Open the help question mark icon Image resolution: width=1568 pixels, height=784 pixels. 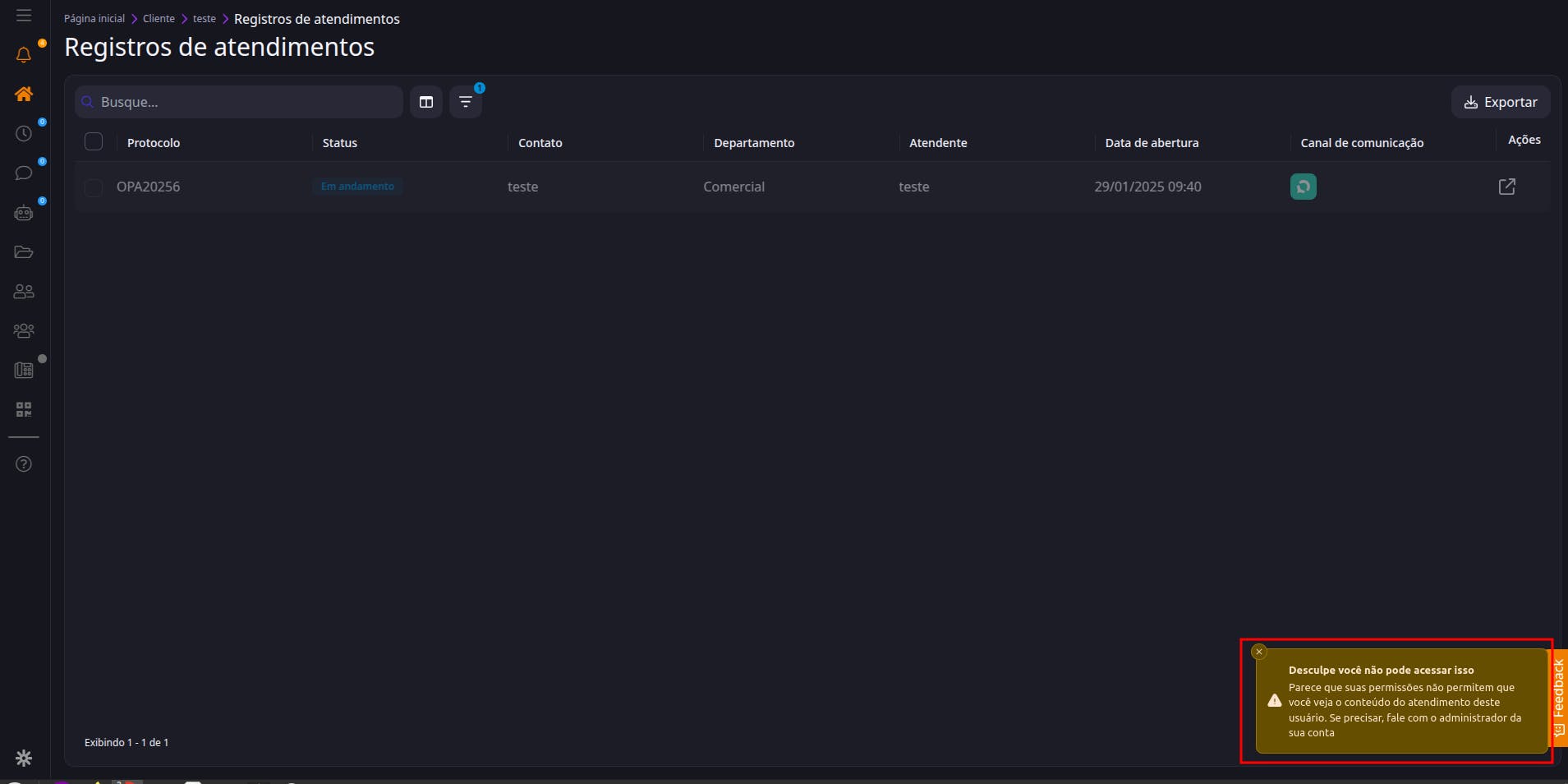(x=24, y=464)
